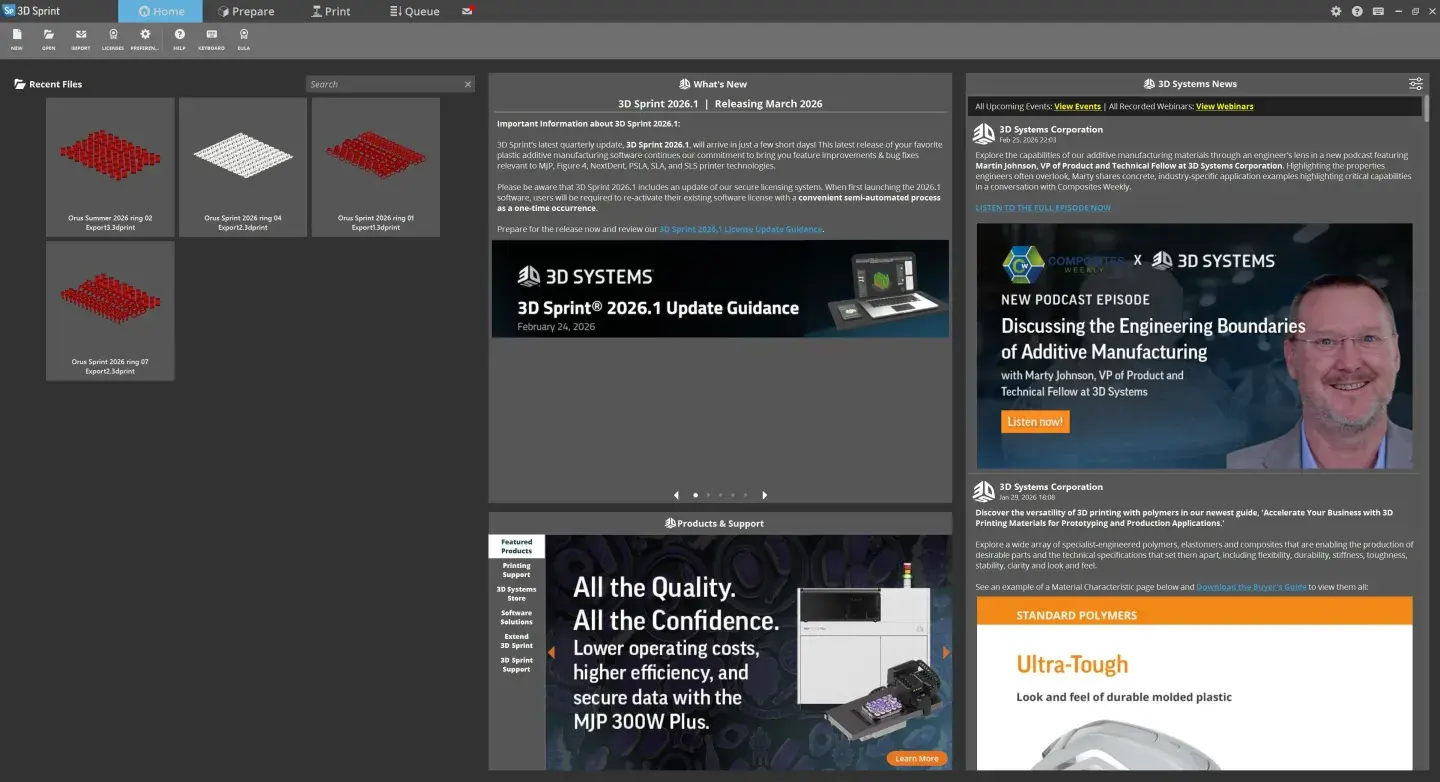The image size is (1440, 782).
Task: Click Download the Buyer's Guide link
Action: click(x=1251, y=587)
